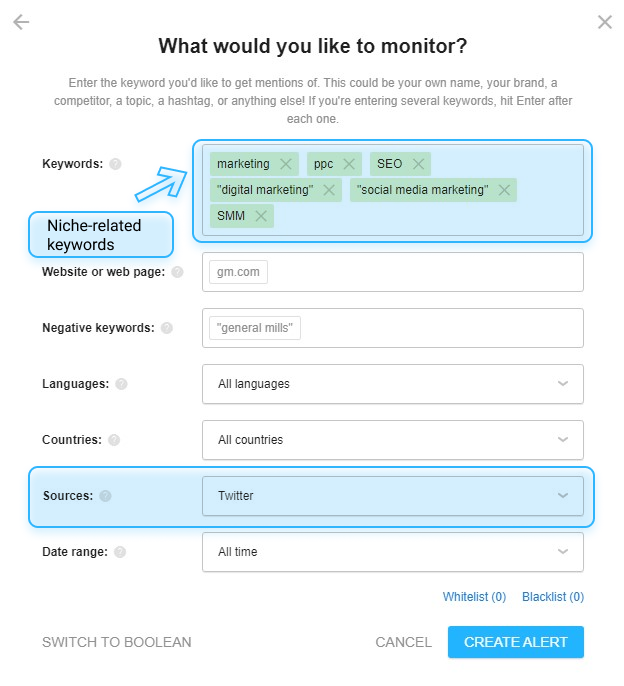
Task: Focus the Website or web page field
Action: (x=393, y=272)
